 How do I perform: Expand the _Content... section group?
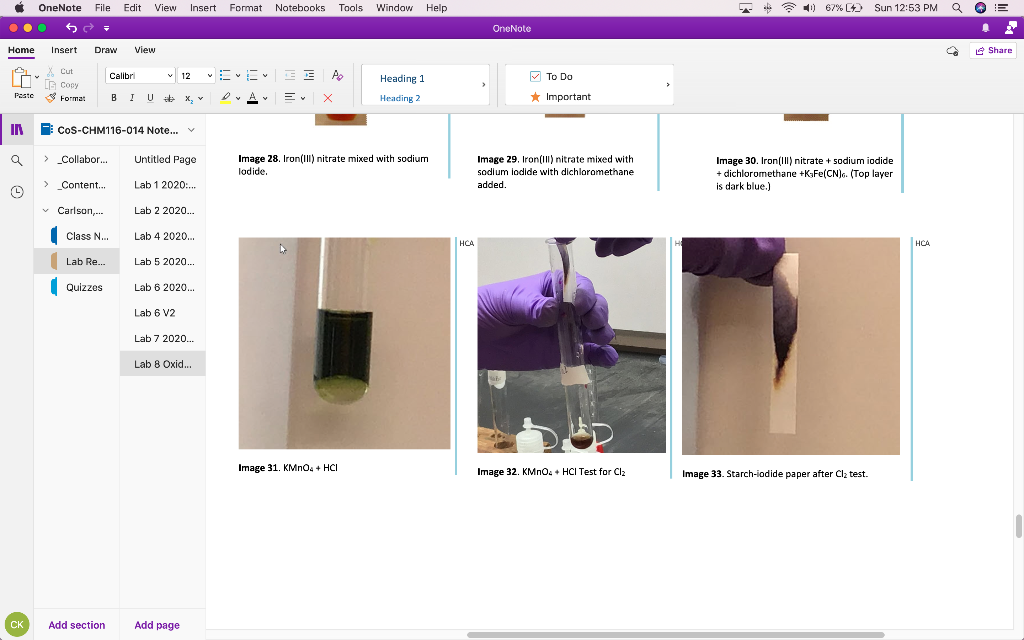click(46, 185)
